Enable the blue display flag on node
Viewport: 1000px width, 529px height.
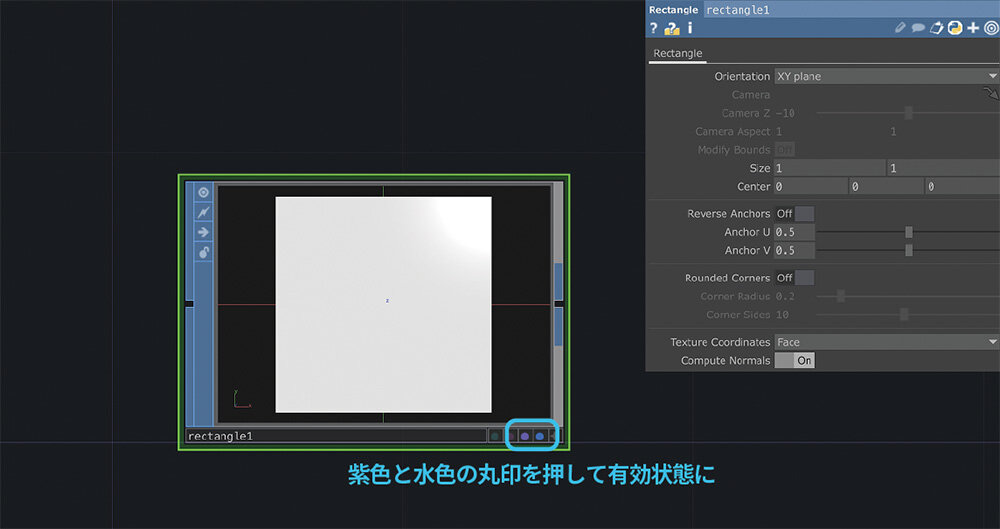point(540,436)
